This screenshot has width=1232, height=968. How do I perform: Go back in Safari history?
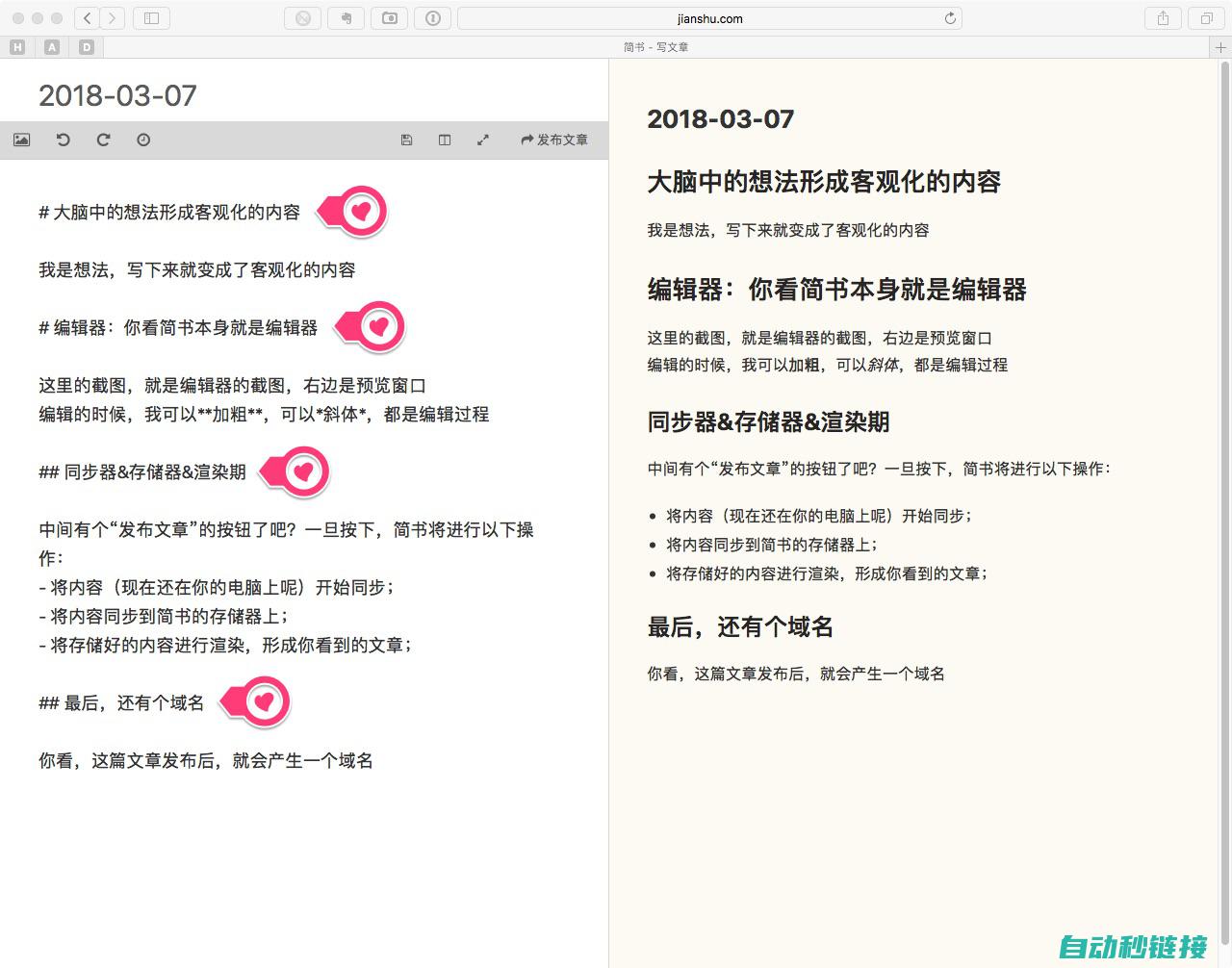coord(88,18)
